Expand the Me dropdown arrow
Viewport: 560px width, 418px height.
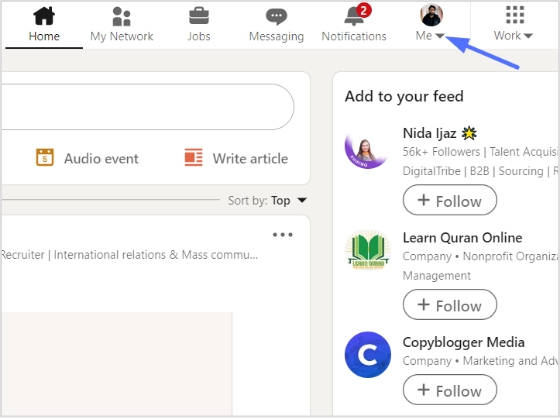click(440, 36)
